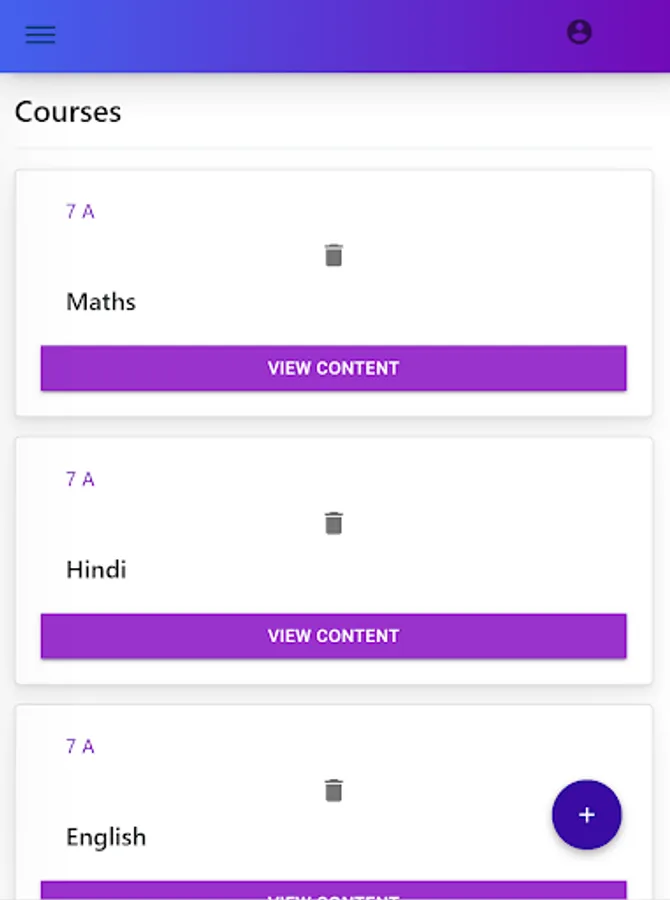View content for the Maths course

click(333, 368)
